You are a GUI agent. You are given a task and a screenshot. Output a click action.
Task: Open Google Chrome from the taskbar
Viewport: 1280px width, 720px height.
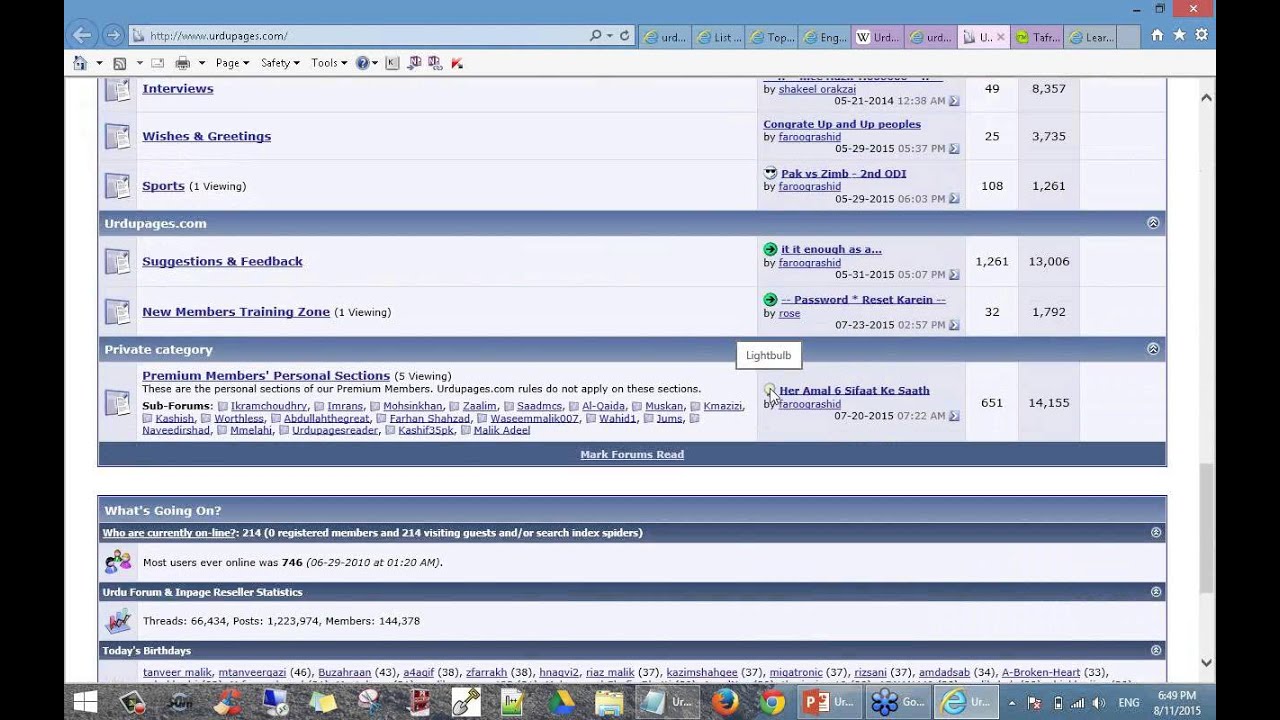point(772,702)
